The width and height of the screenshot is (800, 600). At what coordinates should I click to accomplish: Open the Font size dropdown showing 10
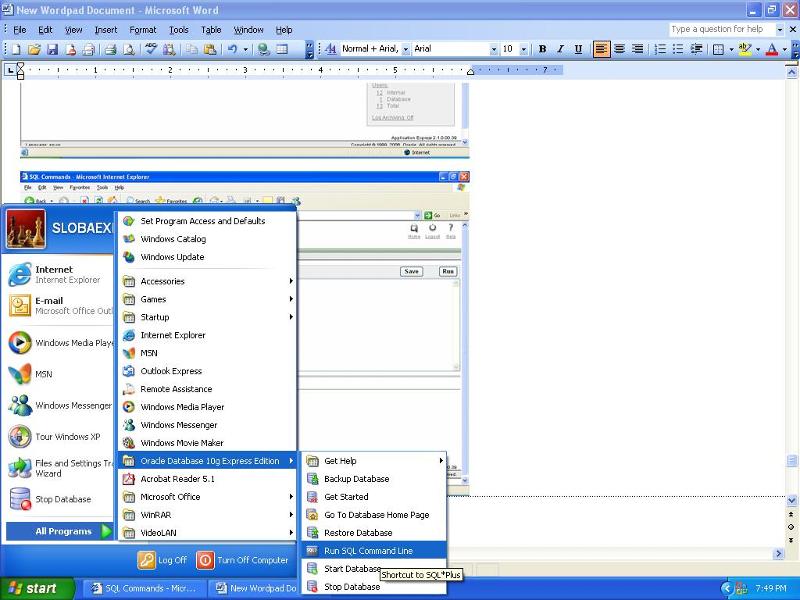click(524, 49)
